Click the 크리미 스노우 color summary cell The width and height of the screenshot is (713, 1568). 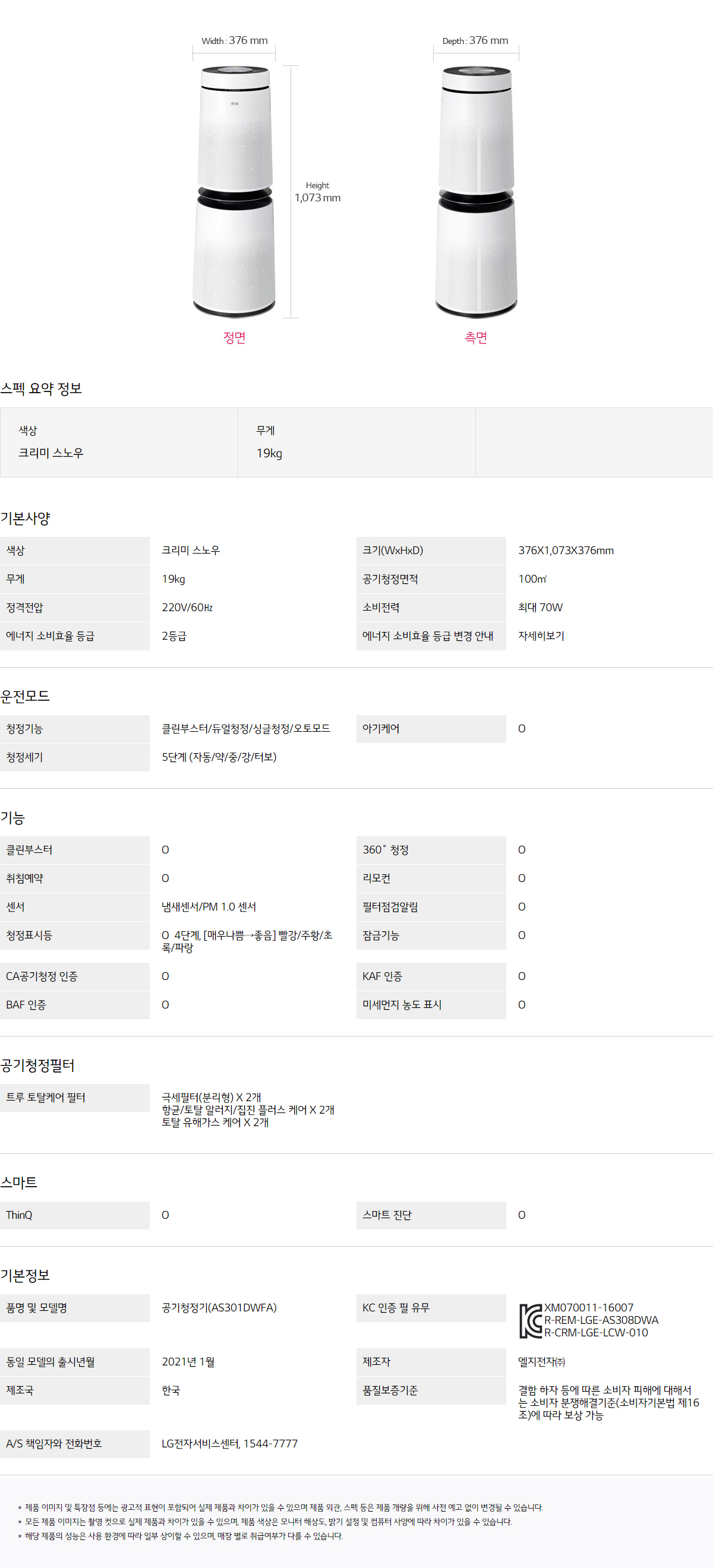(119, 442)
